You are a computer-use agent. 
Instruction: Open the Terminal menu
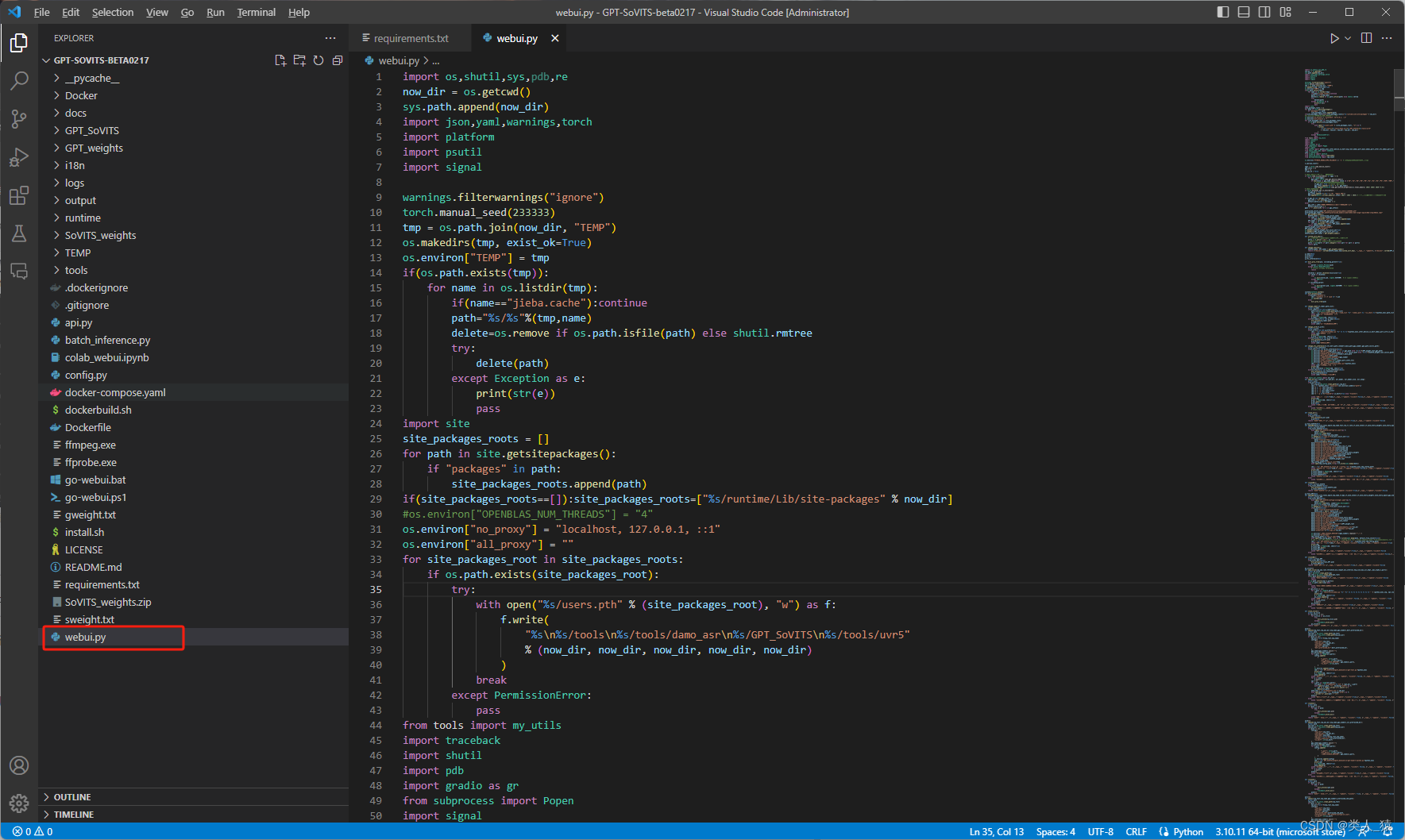tap(257, 12)
